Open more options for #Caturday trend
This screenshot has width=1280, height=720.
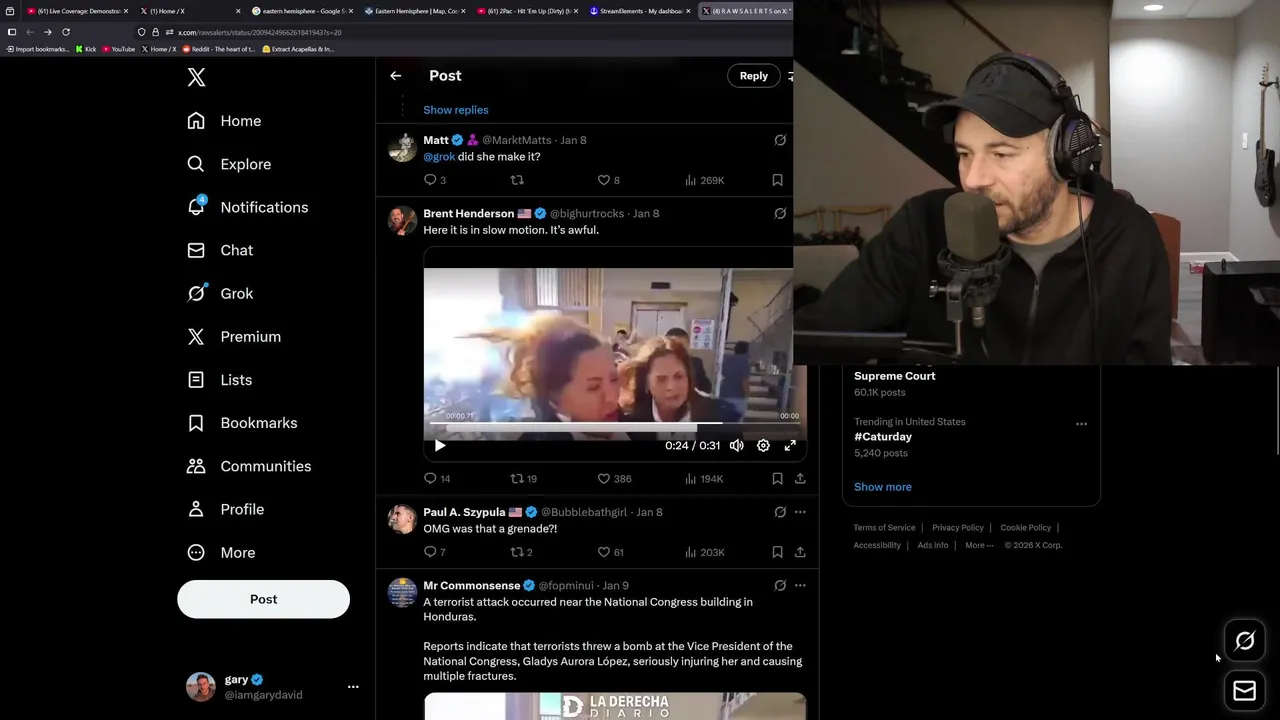1081,424
